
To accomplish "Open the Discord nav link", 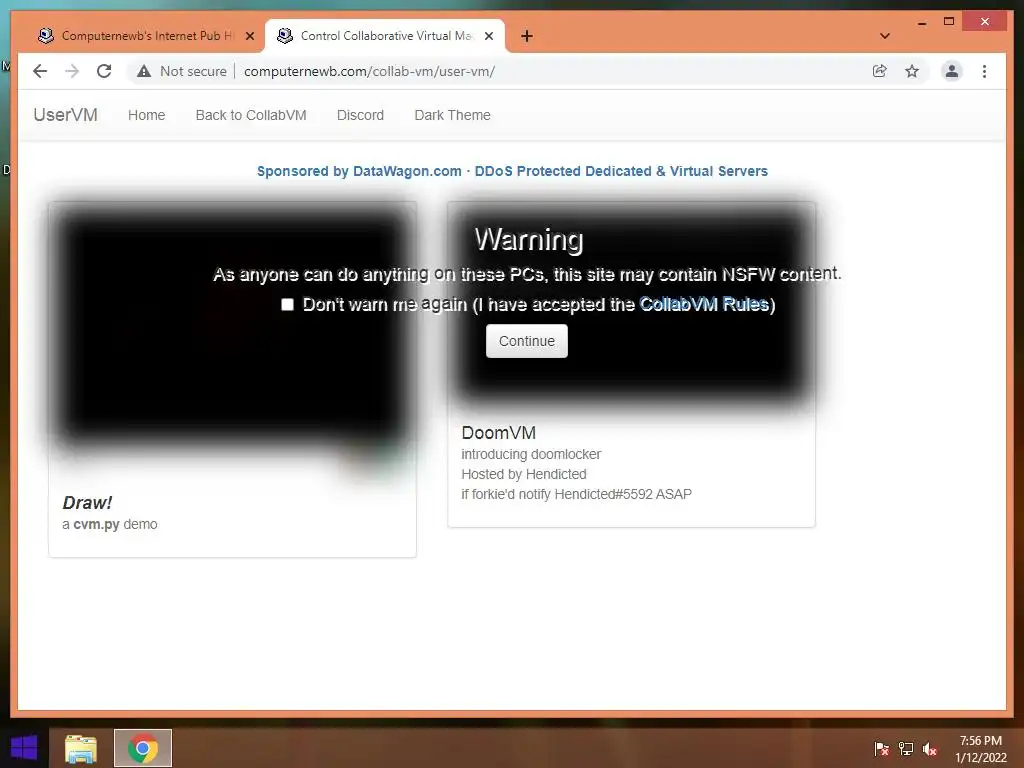I will tap(360, 115).
